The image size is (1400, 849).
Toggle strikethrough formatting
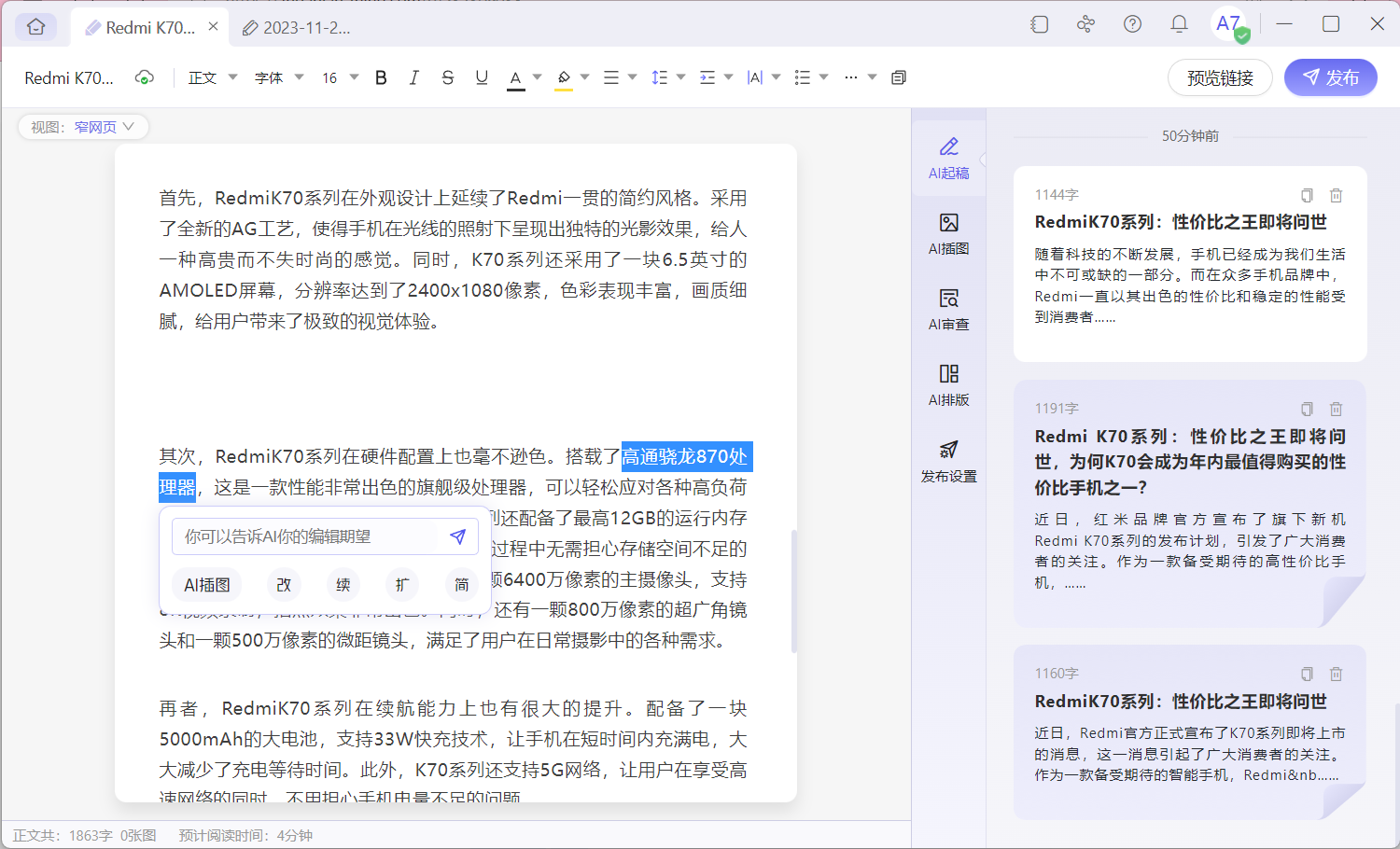[448, 77]
